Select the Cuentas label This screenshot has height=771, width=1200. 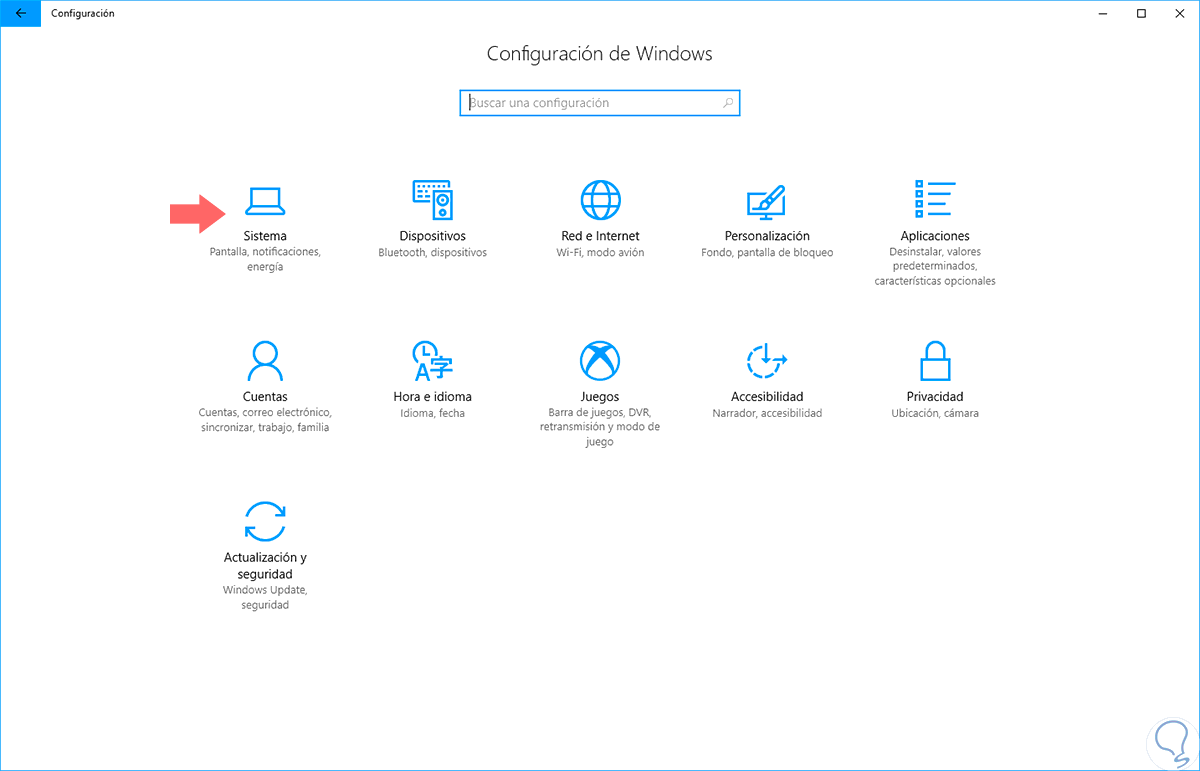click(265, 396)
